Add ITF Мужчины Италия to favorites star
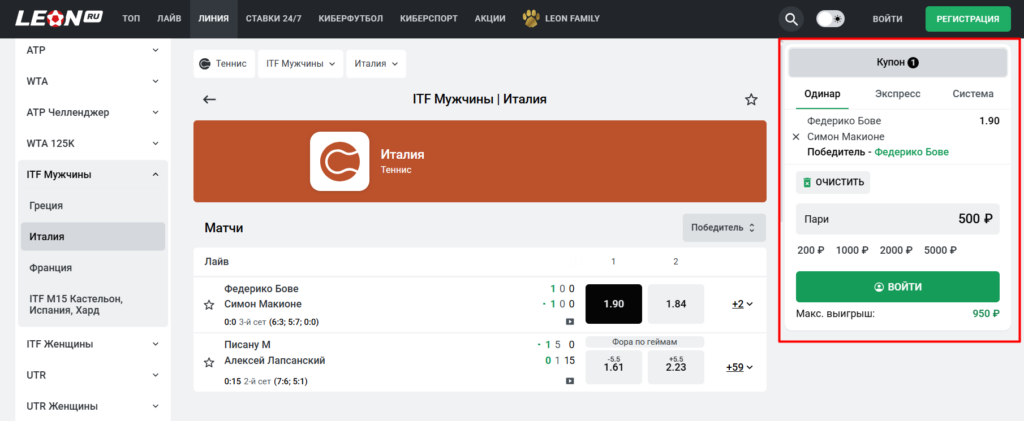 tap(751, 99)
